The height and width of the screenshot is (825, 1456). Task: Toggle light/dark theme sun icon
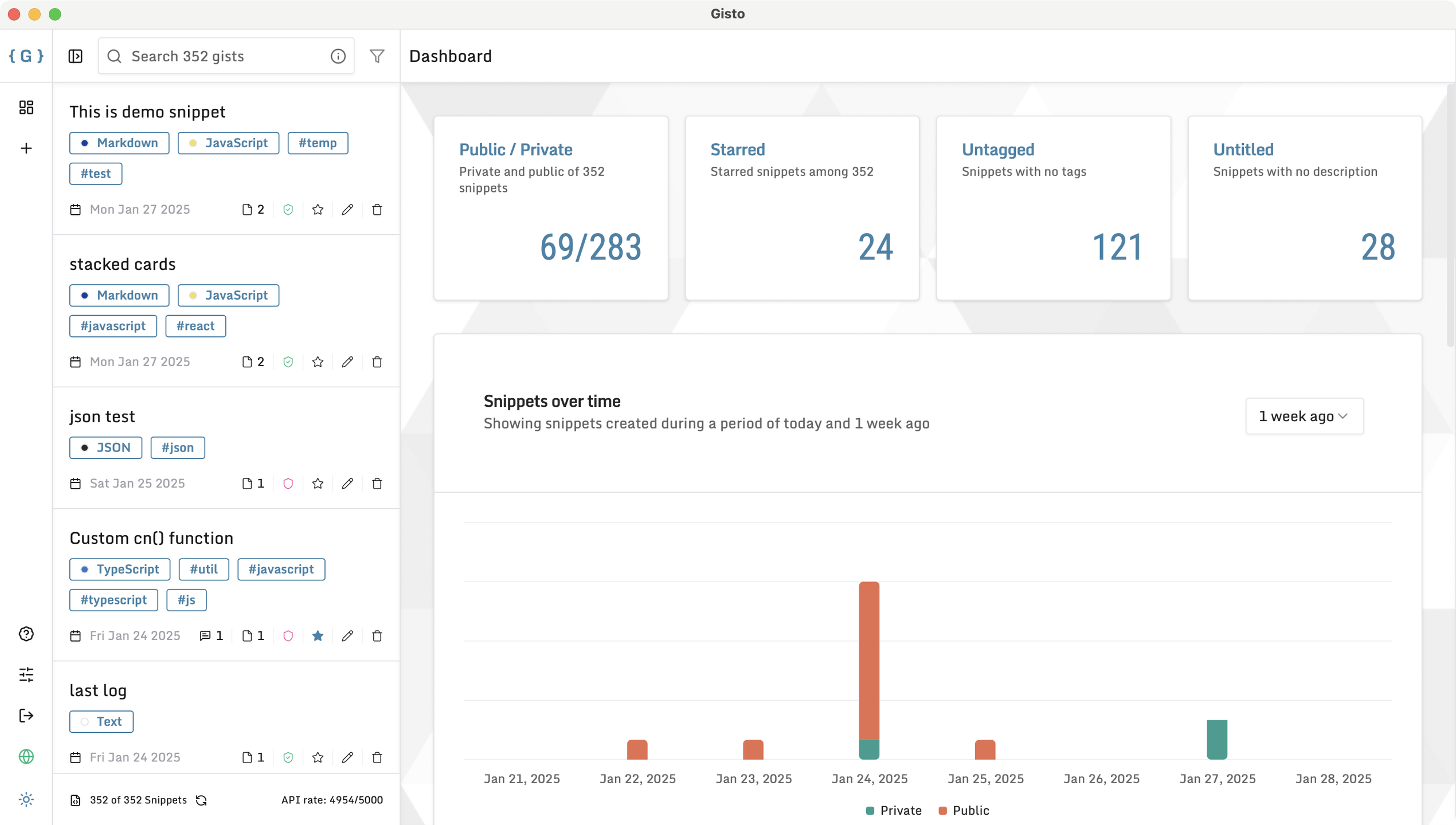coord(26,799)
